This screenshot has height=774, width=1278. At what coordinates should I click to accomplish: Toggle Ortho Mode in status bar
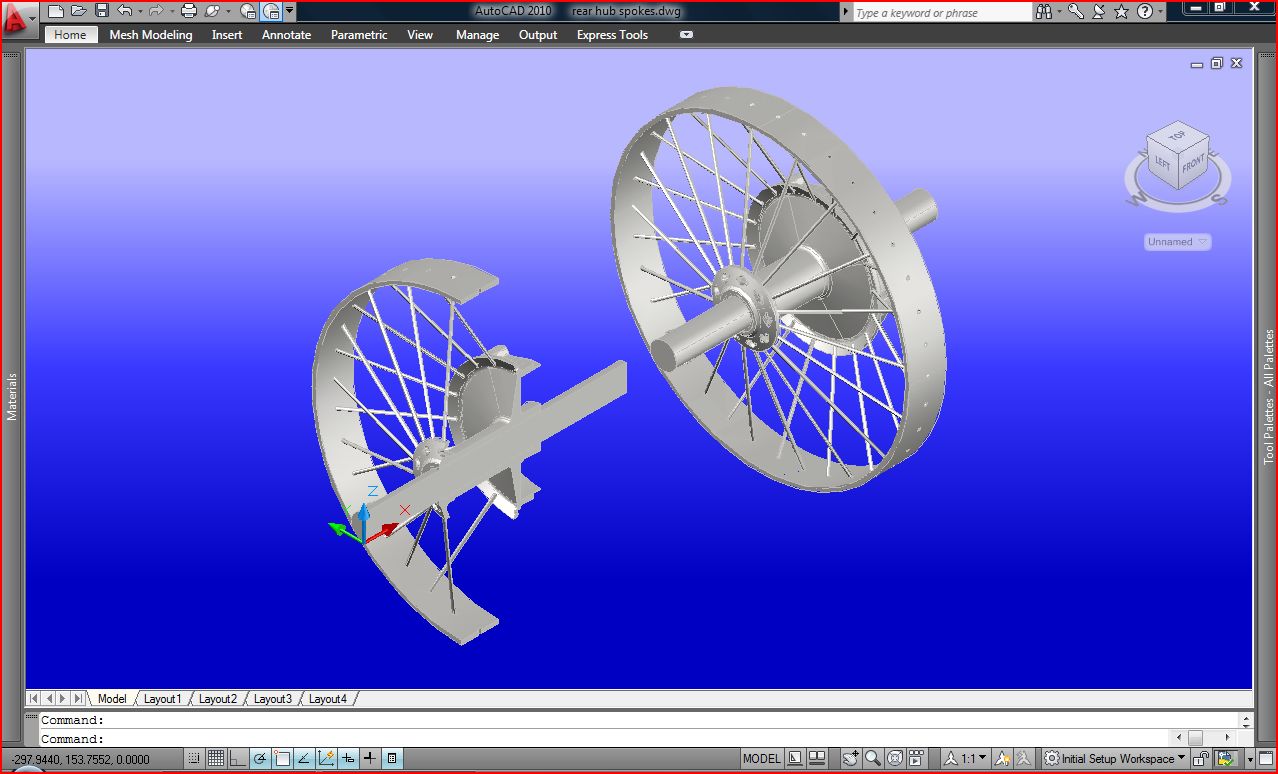(x=237, y=759)
